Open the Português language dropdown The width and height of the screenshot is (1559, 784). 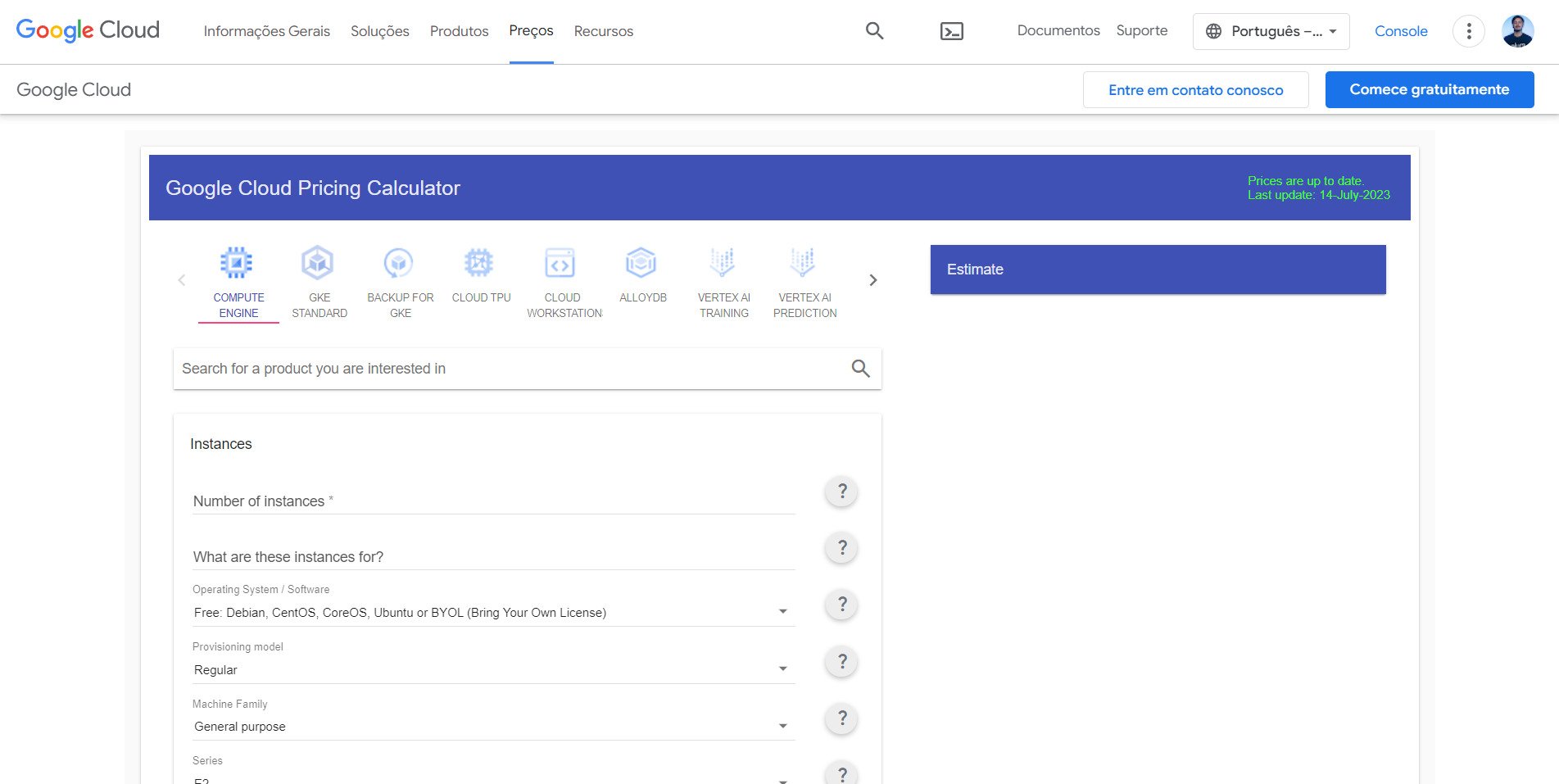[1271, 31]
